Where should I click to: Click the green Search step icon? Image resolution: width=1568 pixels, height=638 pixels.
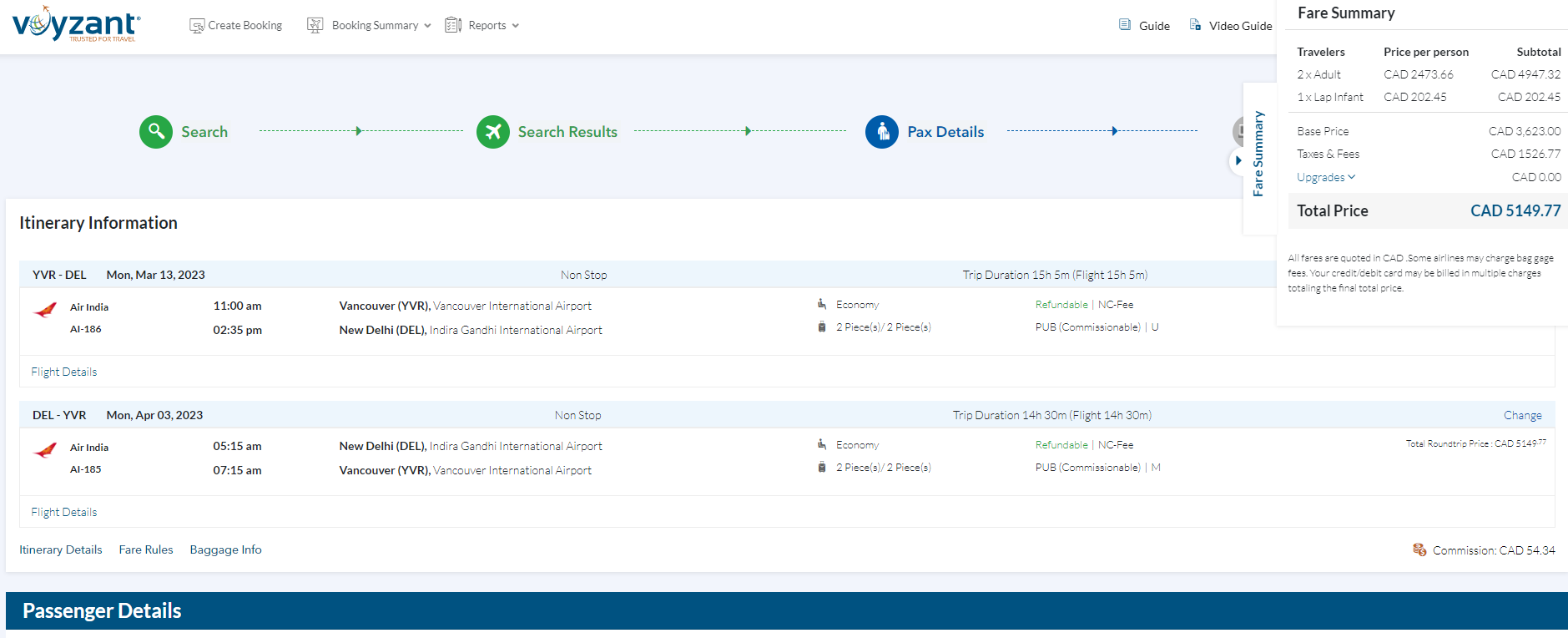(x=156, y=132)
